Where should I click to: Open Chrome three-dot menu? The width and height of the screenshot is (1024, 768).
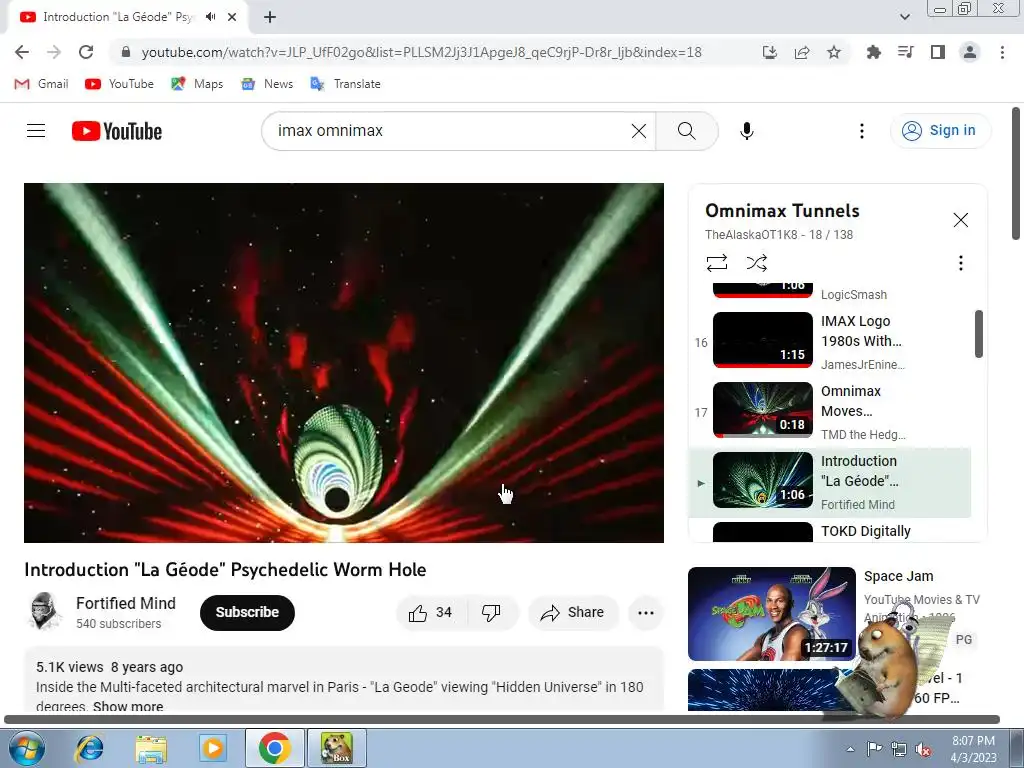point(1002,52)
